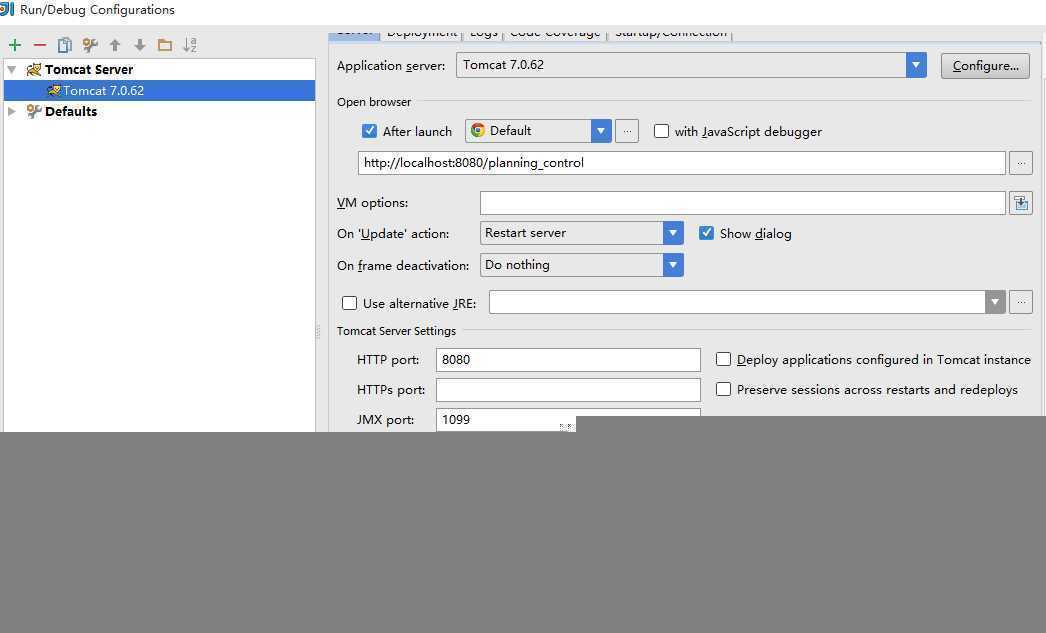This screenshot has width=1046, height=633.
Task: Remove the selected configuration with the minus icon
Action: pos(39,45)
